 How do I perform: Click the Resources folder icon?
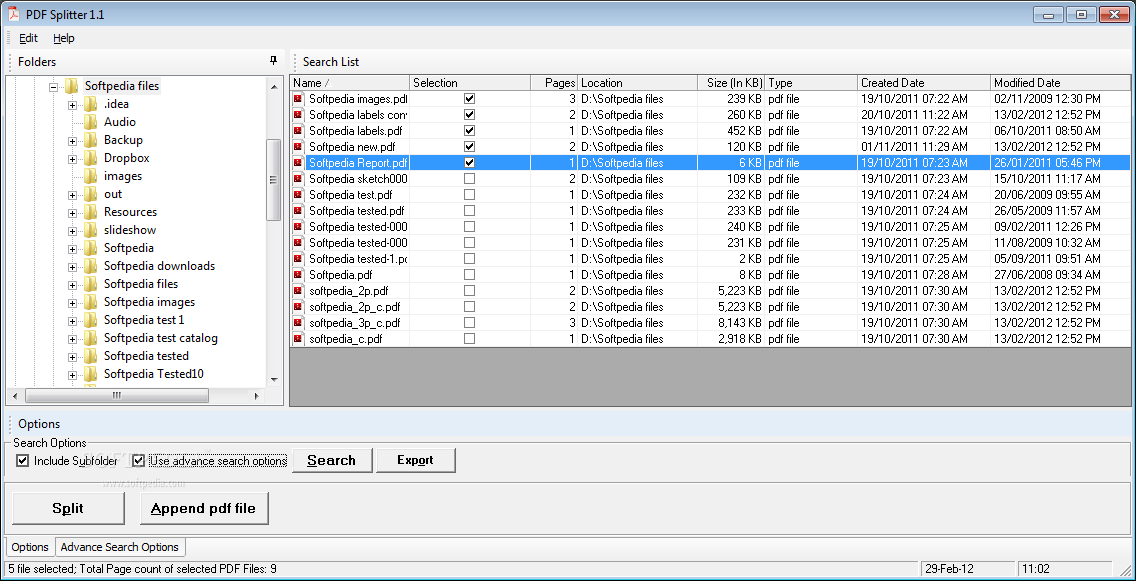tap(91, 212)
